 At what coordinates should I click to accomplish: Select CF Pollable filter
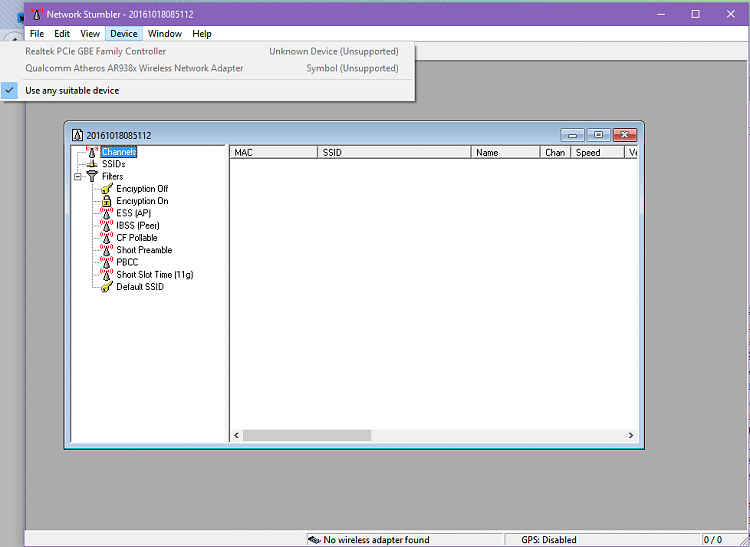tap(137, 238)
